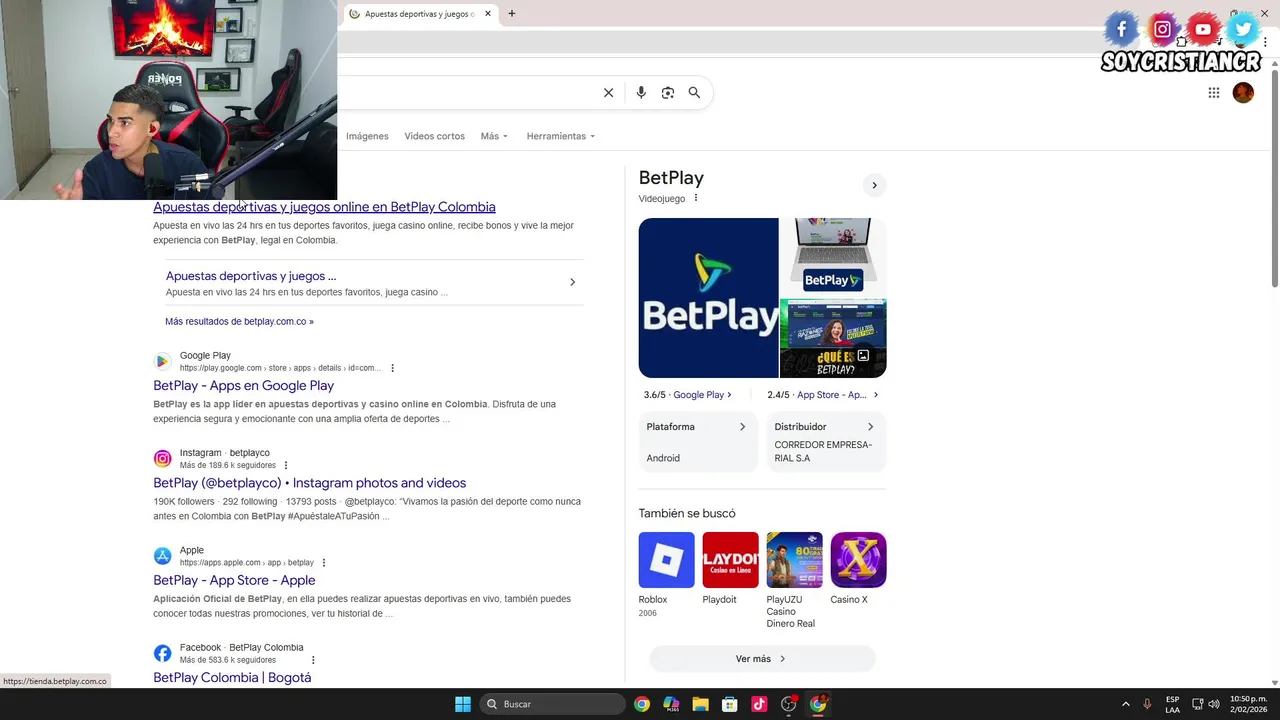Click Facebook favicon in results
Screen dimensions: 1280x720
tap(162, 653)
